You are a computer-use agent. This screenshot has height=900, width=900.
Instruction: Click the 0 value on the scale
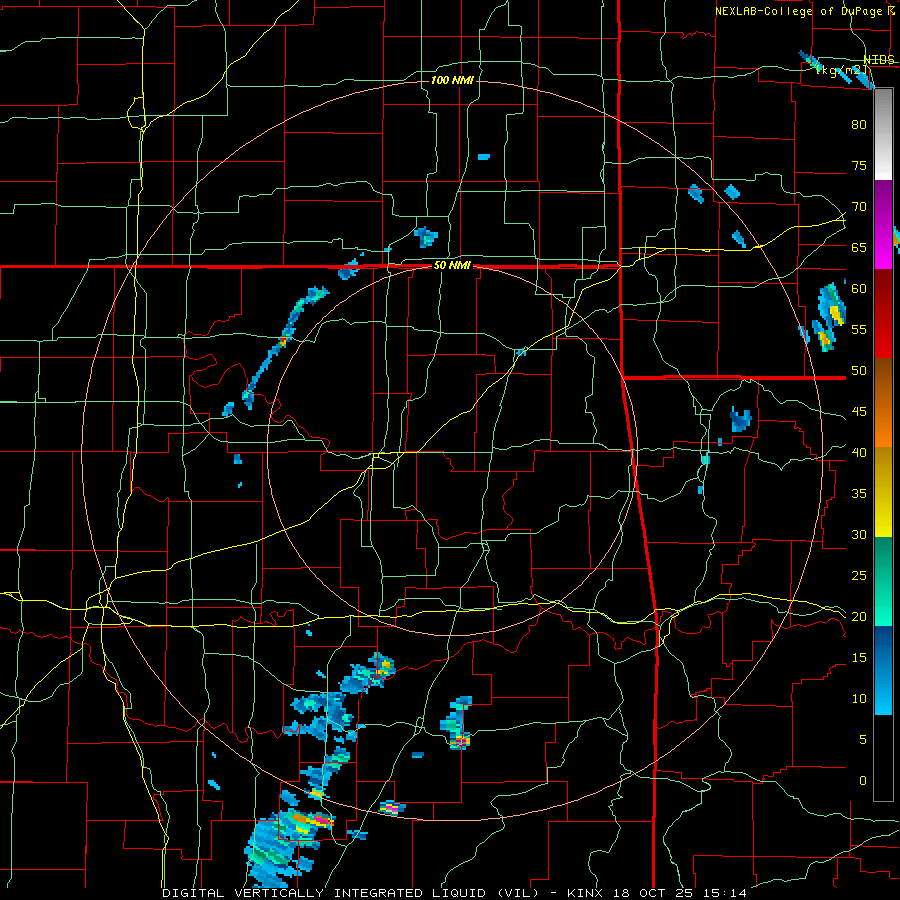click(x=863, y=781)
